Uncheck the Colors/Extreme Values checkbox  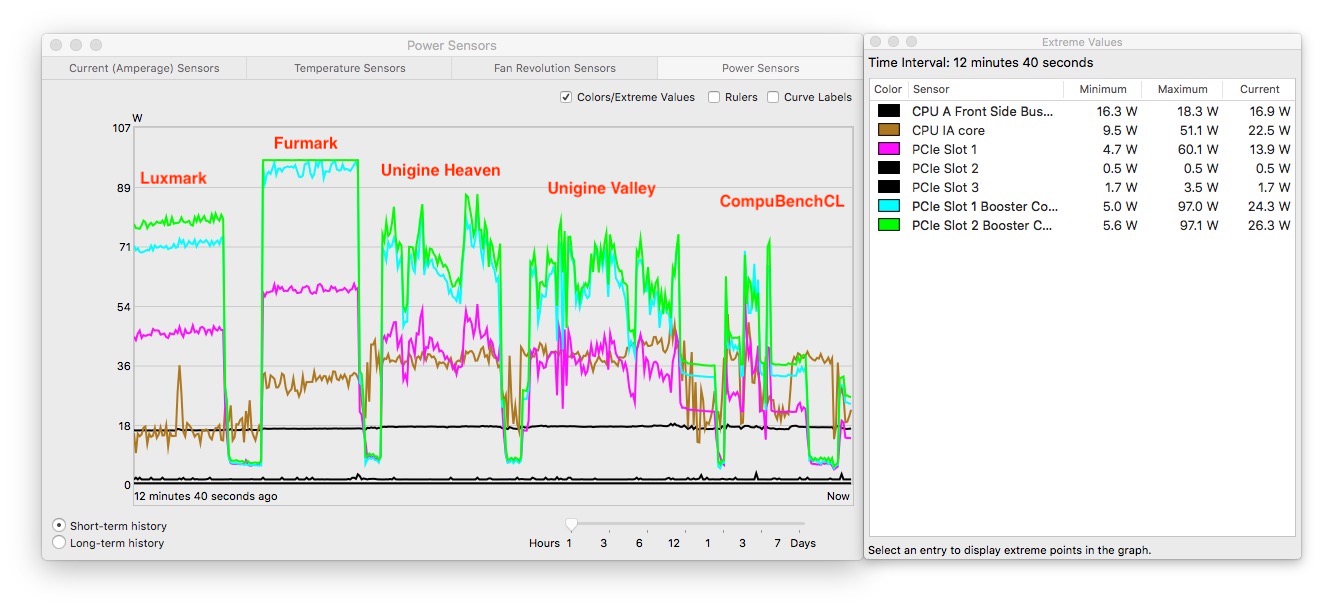click(566, 97)
